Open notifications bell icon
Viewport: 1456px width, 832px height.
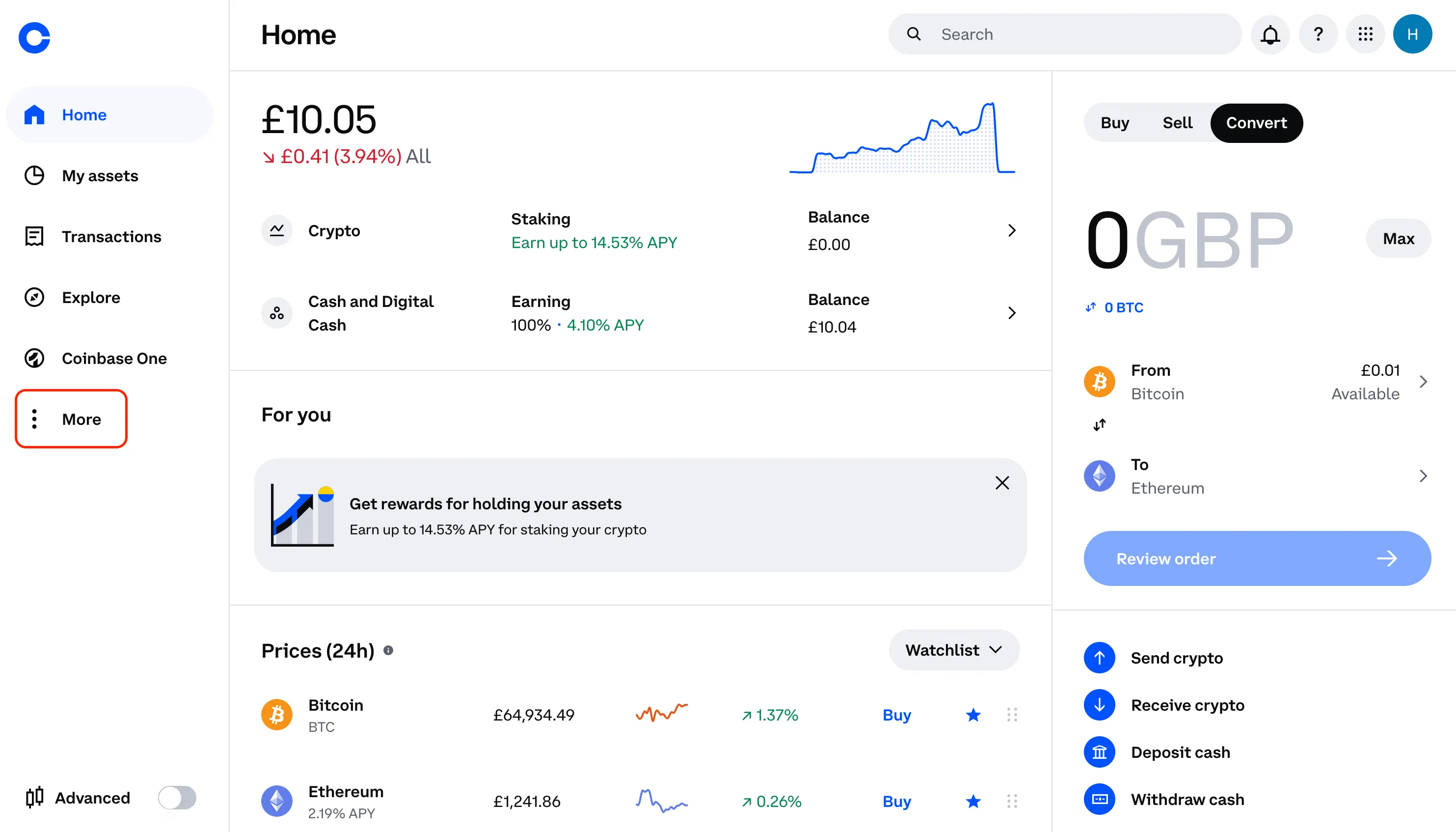pyautogui.click(x=1270, y=34)
